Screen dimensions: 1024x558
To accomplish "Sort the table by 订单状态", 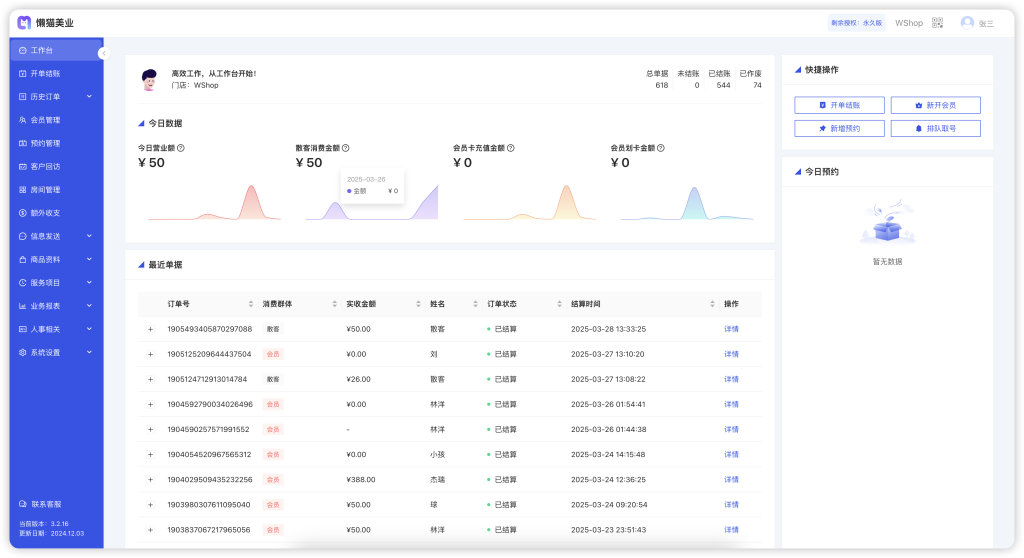I will click(x=560, y=304).
